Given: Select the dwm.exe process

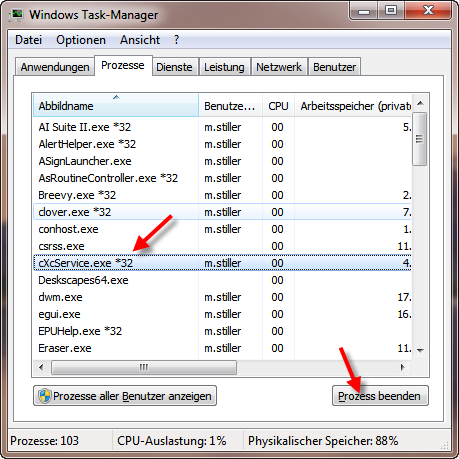Looking at the screenshot, I should pos(222,297).
